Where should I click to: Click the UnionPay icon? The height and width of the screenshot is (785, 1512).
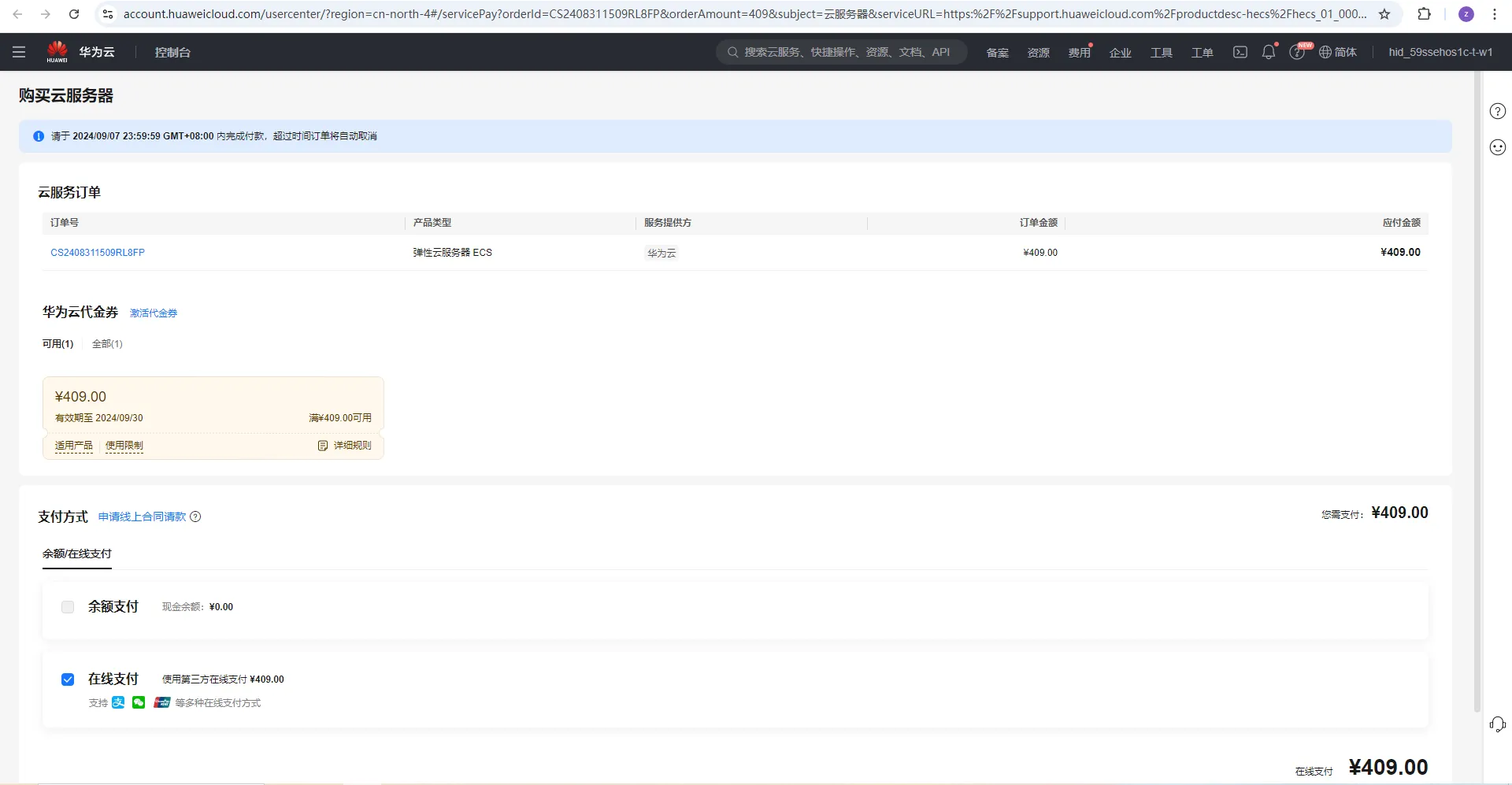pos(162,702)
